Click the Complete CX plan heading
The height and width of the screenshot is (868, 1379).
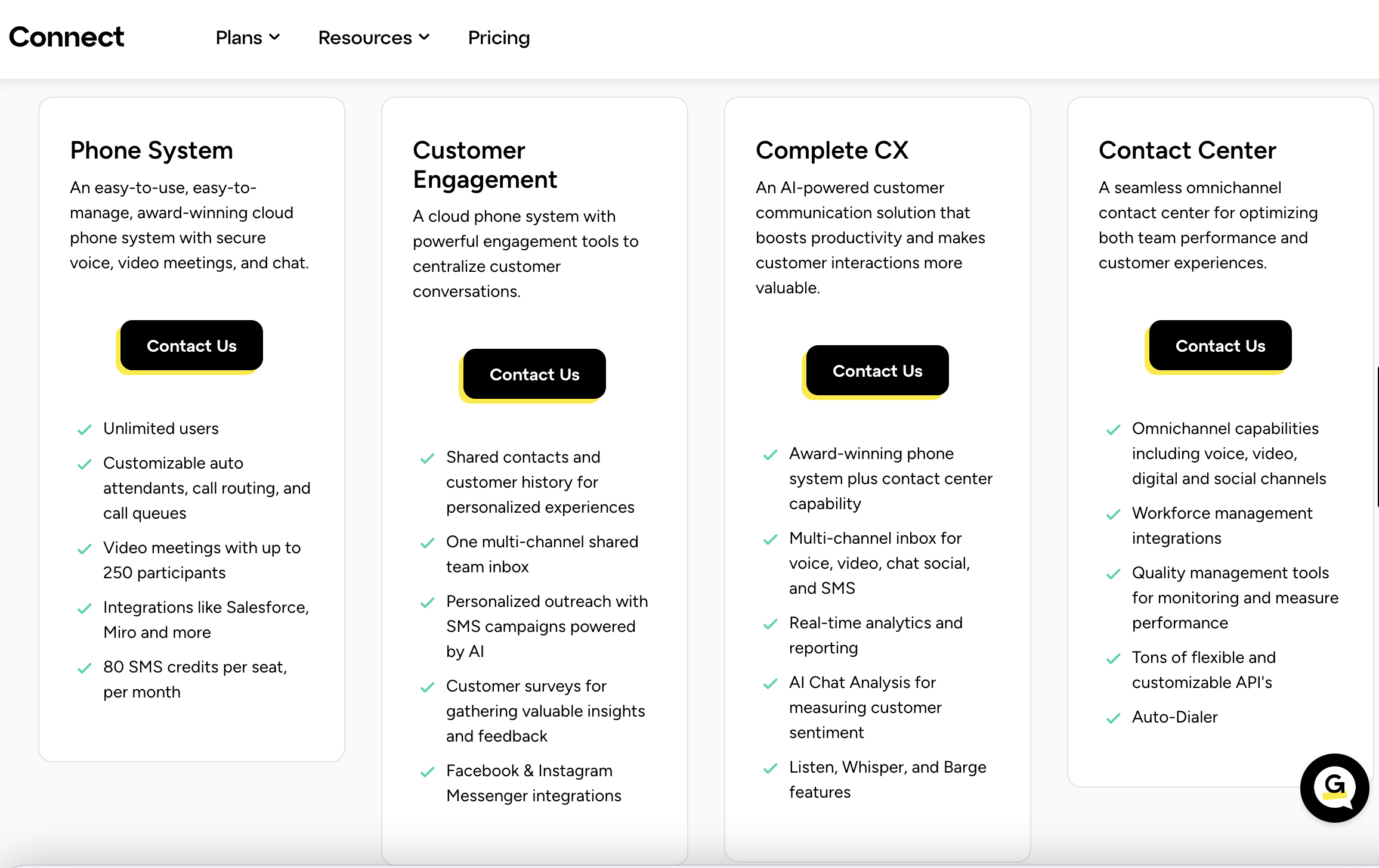[x=831, y=150]
